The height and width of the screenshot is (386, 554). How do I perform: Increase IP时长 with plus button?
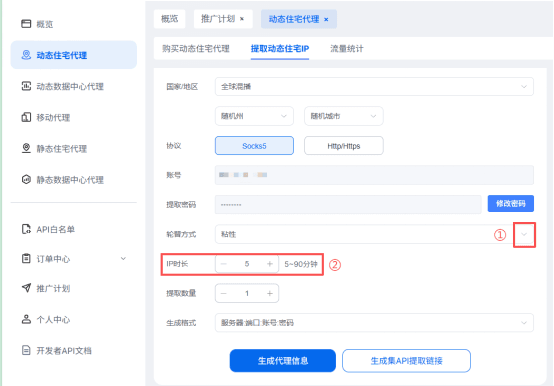click(x=270, y=264)
